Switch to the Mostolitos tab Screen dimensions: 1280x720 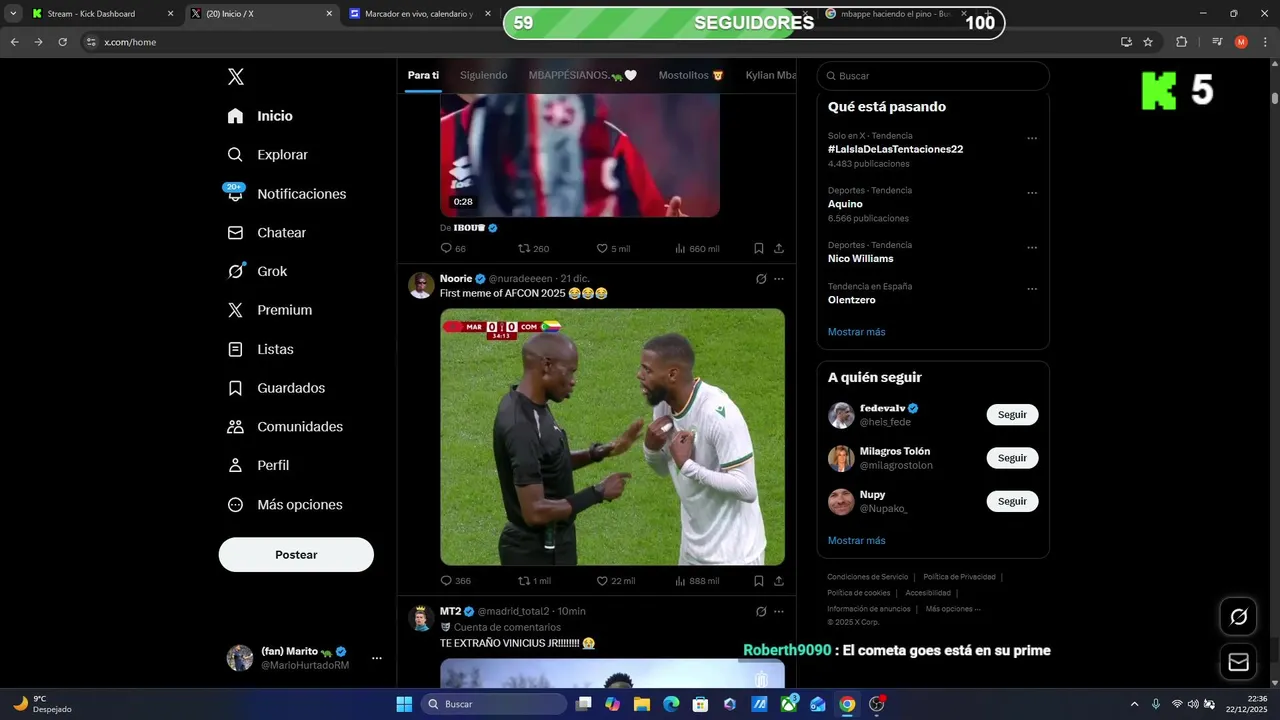(690, 75)
